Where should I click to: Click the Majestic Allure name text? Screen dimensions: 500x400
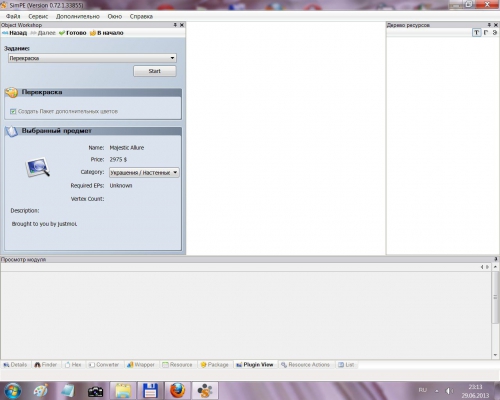[x=127, y=148]
